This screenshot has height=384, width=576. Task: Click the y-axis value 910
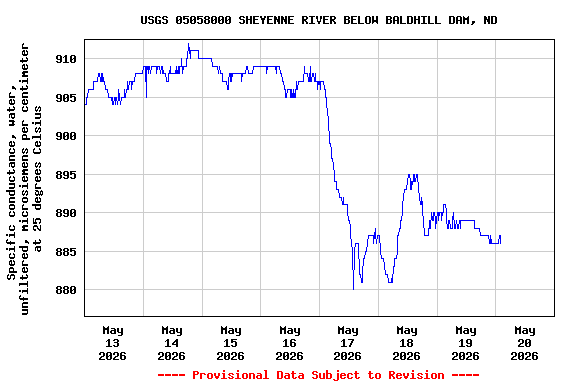(66, 59)
